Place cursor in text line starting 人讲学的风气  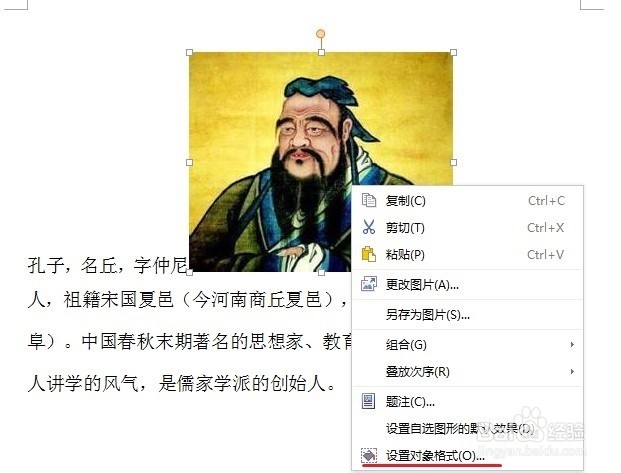coord(182,383)
